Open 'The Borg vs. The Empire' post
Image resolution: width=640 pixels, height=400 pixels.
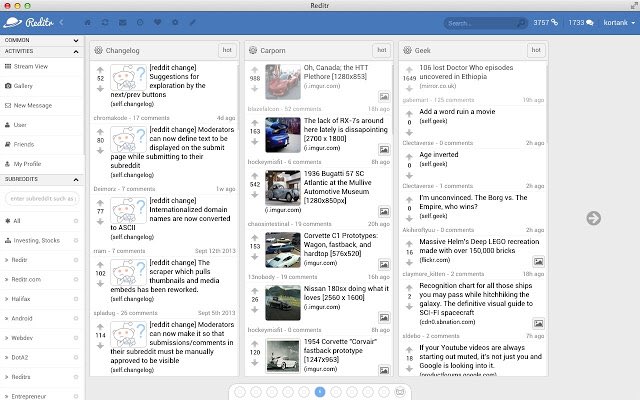click(x=473, y=202)
